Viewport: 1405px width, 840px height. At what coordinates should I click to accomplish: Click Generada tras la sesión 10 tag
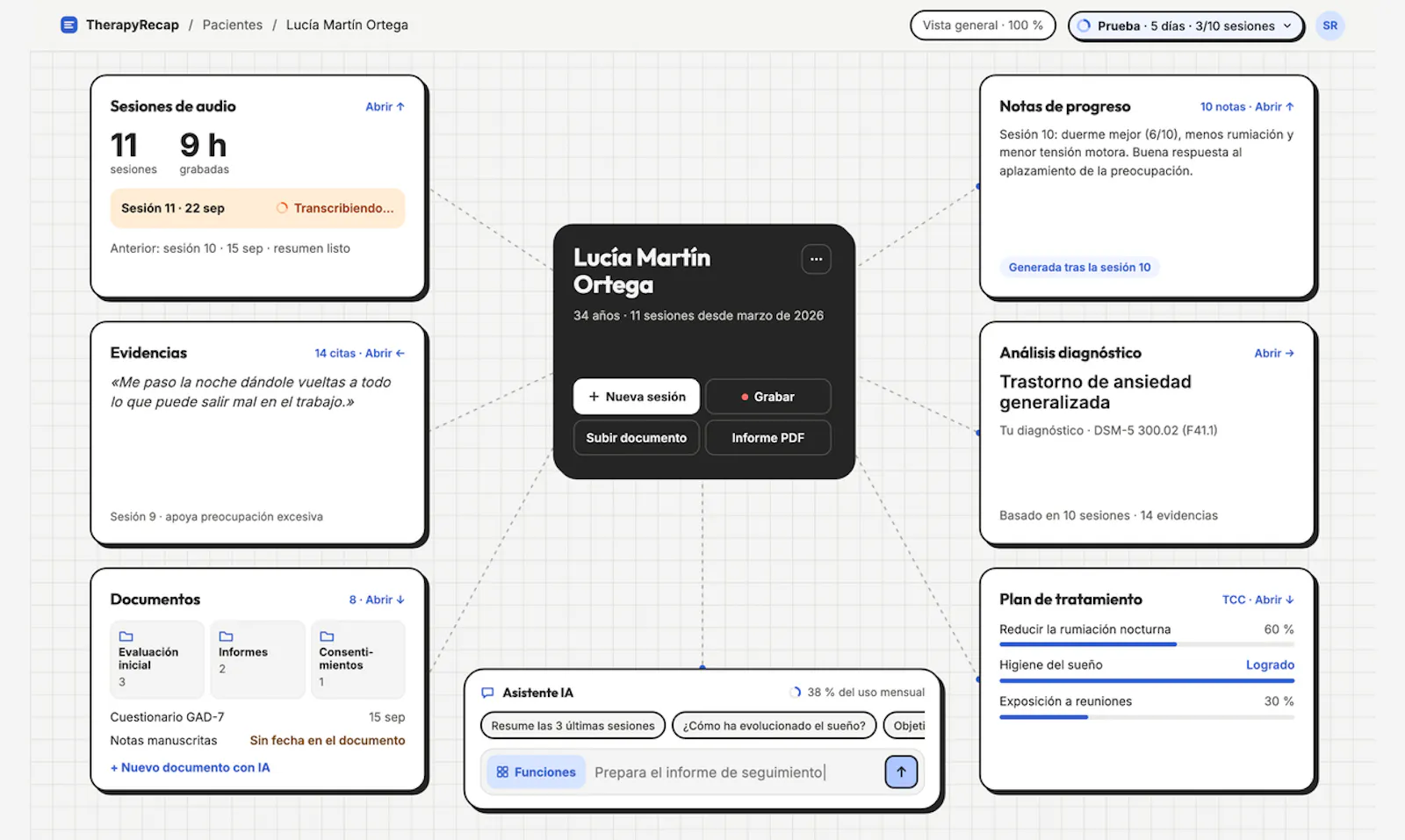pos(1079,268)
